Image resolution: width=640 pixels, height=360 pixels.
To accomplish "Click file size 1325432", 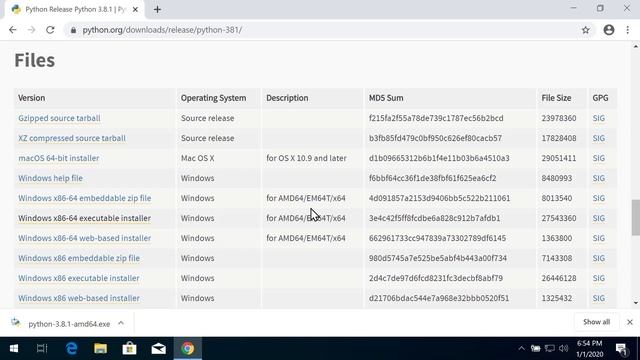I will (557, 298).
